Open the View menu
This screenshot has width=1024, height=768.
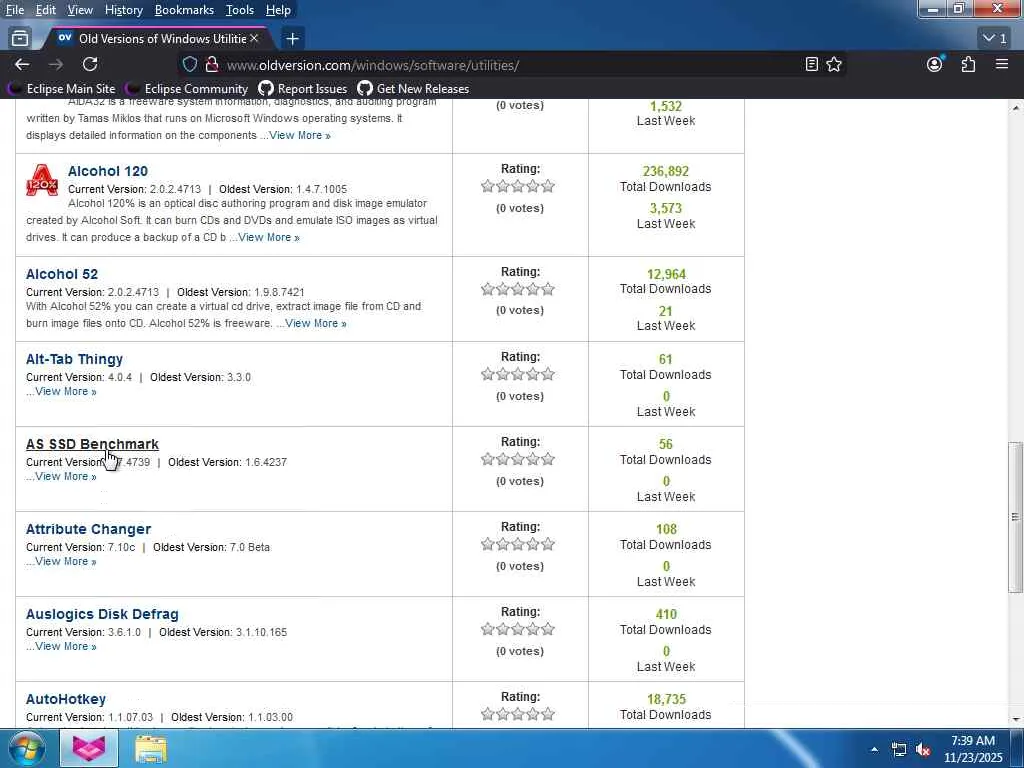80,10
